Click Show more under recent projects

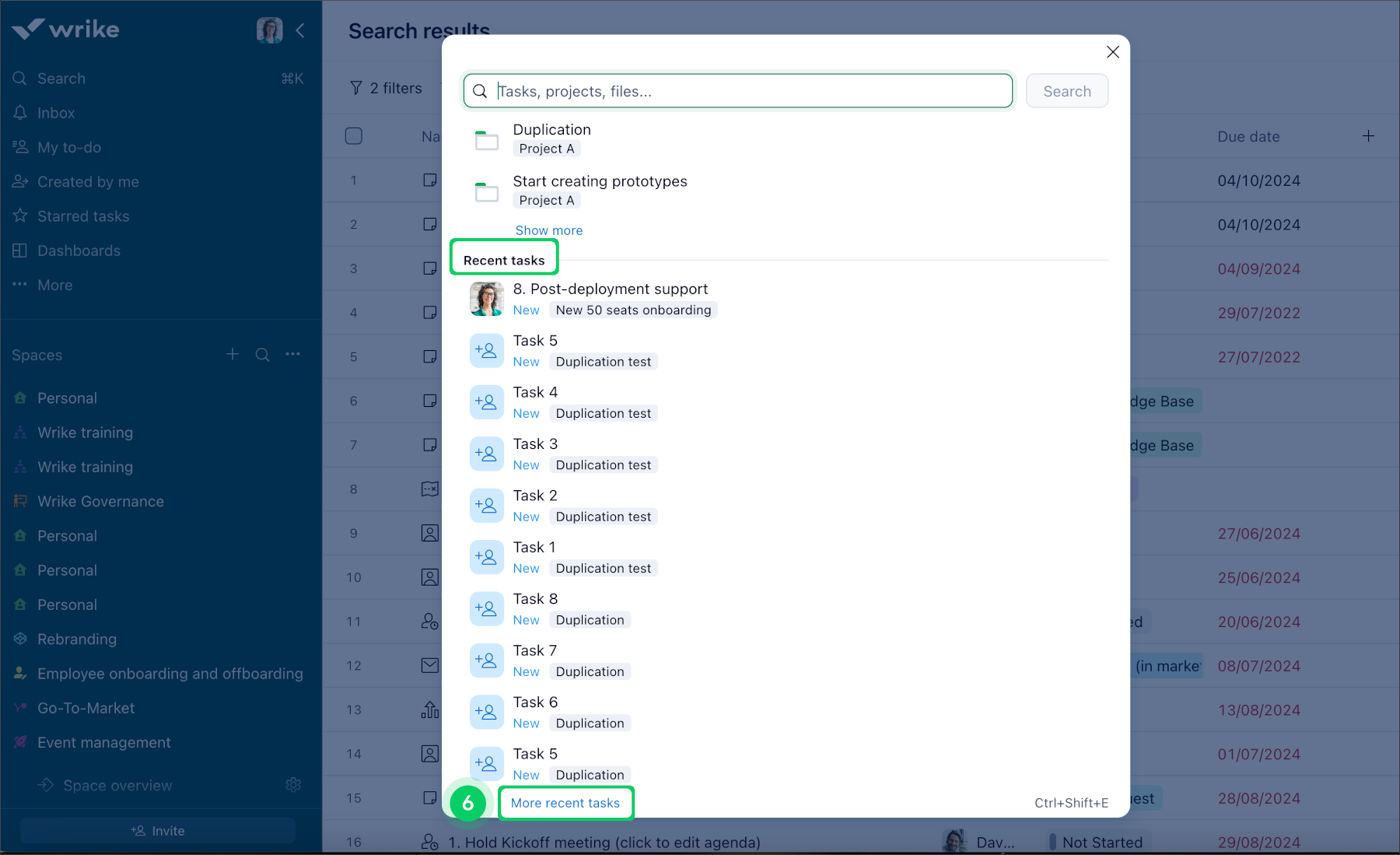coord(548,230)
